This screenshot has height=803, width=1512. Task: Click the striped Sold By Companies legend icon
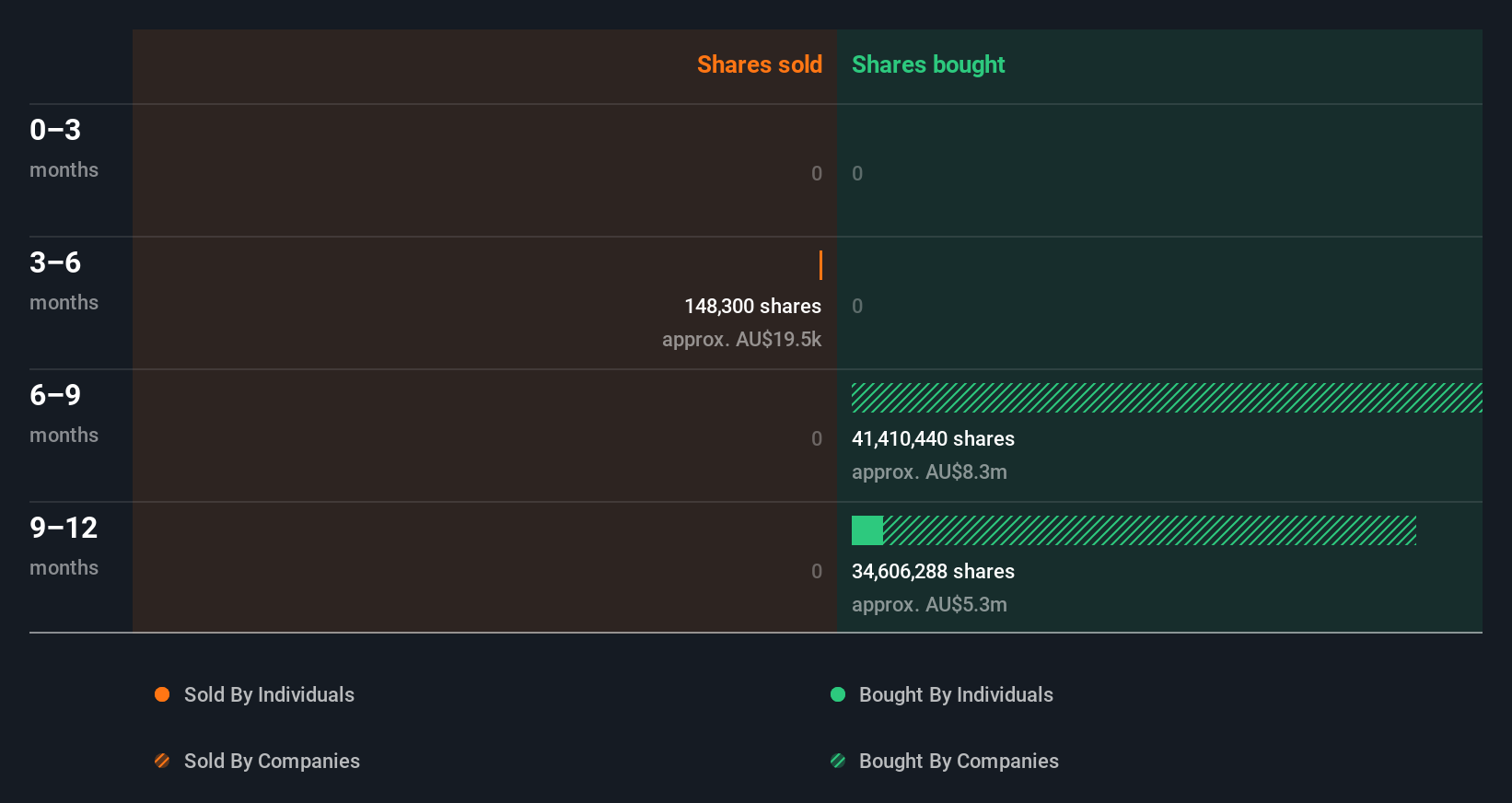click(162, 761)
